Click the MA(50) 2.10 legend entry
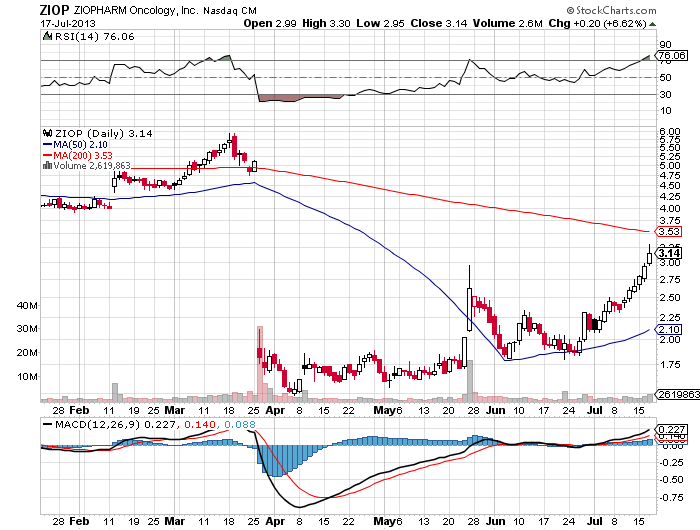700x530 pixels. coord(80,145)
